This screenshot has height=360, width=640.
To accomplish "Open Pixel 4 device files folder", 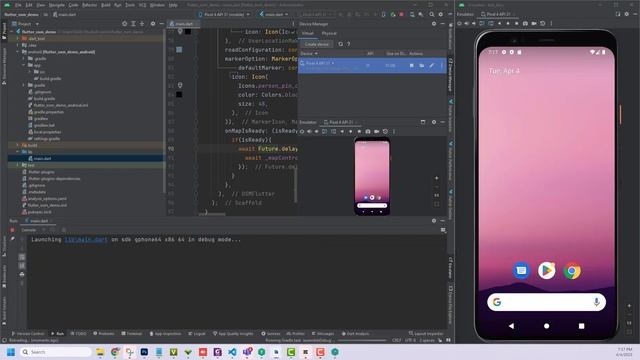I will (422, 65).
